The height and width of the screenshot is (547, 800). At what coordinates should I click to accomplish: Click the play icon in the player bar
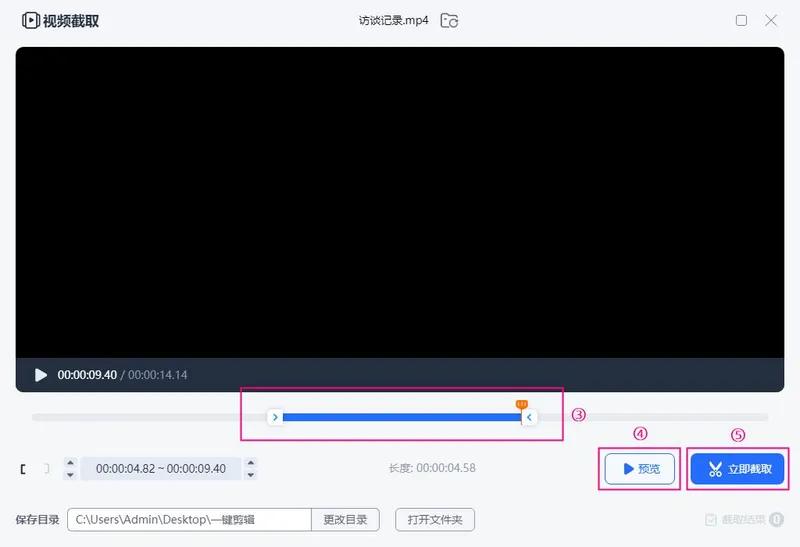point(41,375)
